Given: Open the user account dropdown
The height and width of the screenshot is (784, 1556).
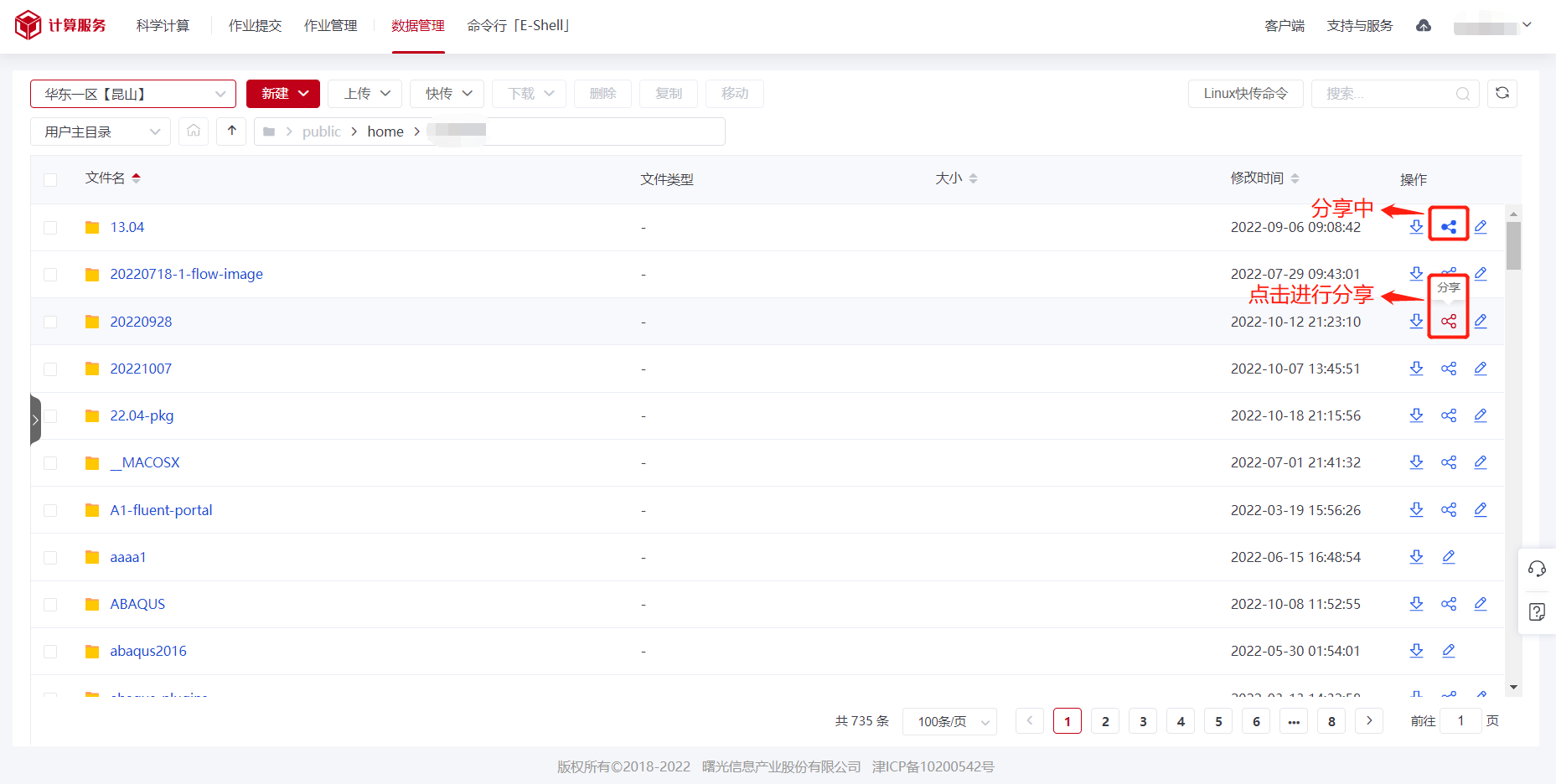Looking at the screenshot, I should click(x=1493, y=26).
